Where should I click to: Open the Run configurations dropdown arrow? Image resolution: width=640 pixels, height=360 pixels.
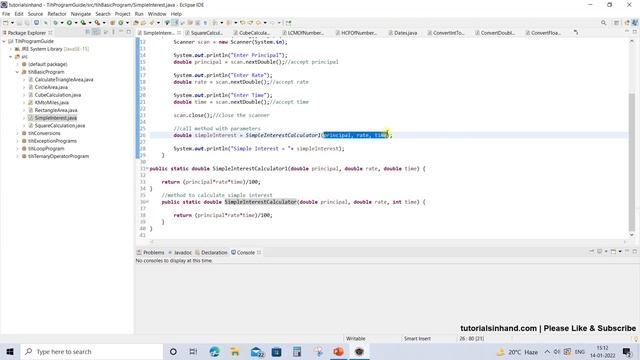[76, 23]
